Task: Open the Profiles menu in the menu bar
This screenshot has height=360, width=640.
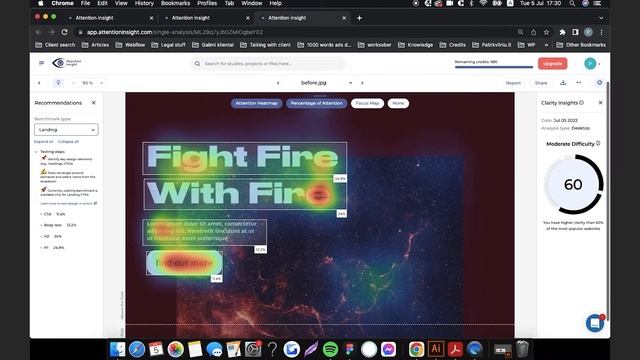Action: tap(207, 3)
